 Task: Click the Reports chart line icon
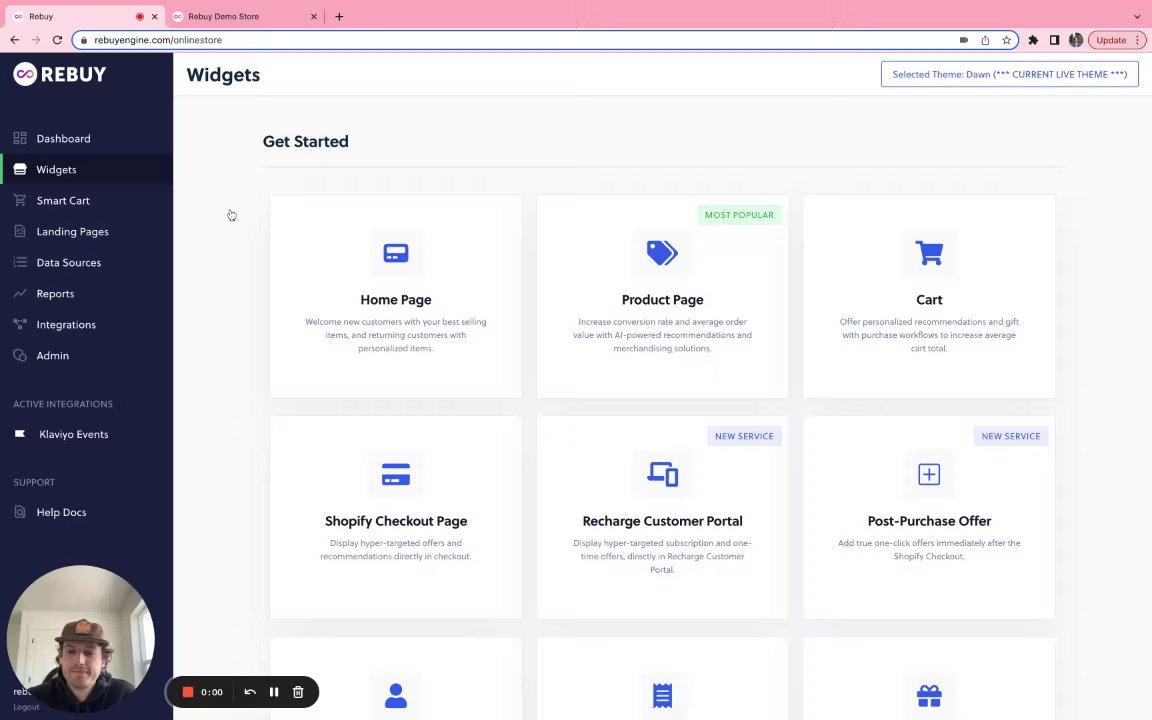pos(20,293)
